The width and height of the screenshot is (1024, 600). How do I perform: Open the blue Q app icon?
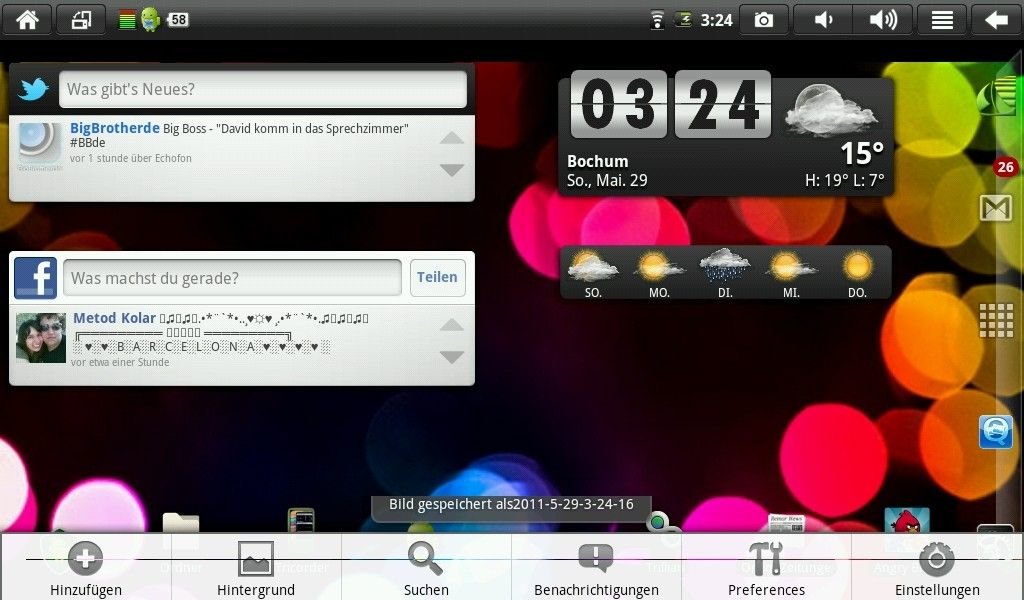click(x=995, y=432)
